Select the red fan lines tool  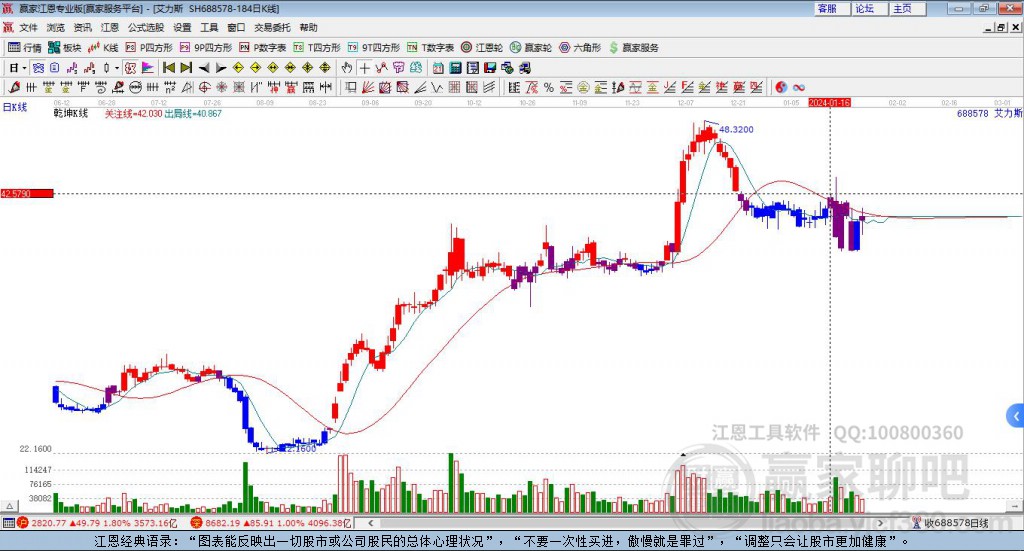point(368,87)
